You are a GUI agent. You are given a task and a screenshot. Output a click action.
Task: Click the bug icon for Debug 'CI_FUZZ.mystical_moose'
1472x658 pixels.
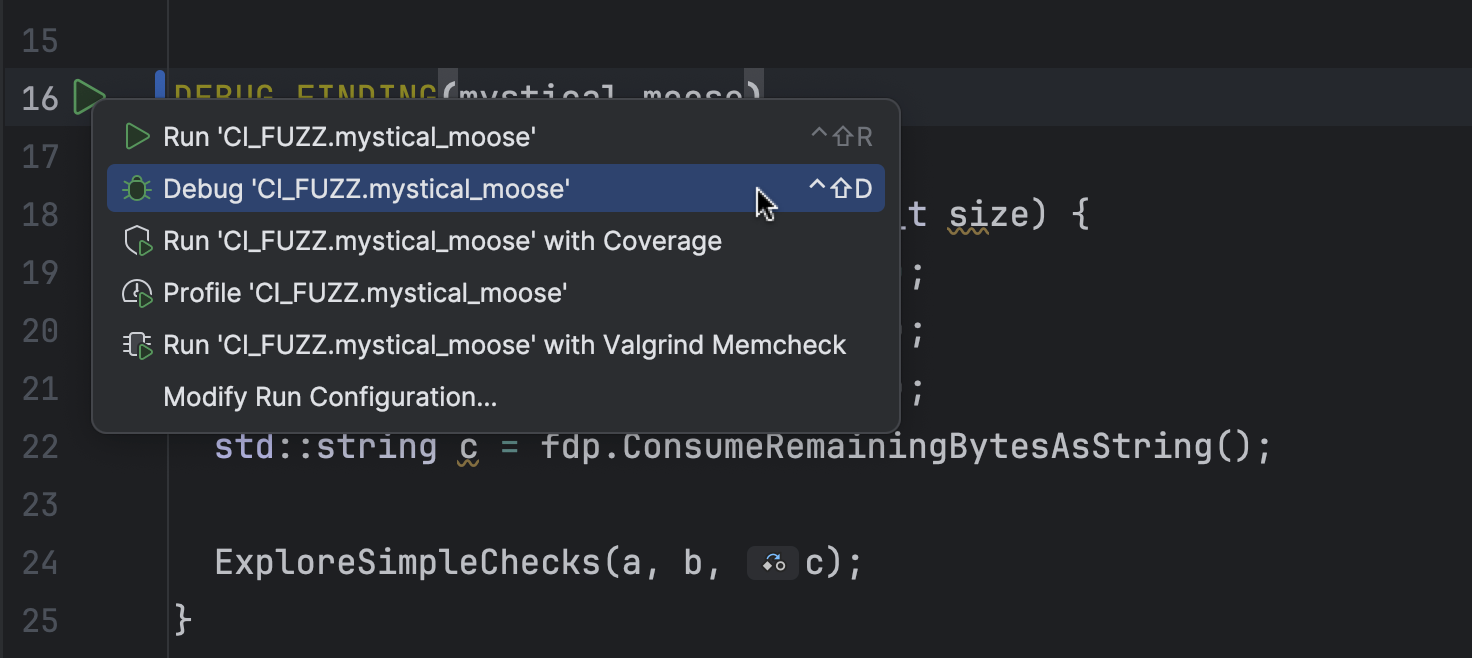point(136,189)
